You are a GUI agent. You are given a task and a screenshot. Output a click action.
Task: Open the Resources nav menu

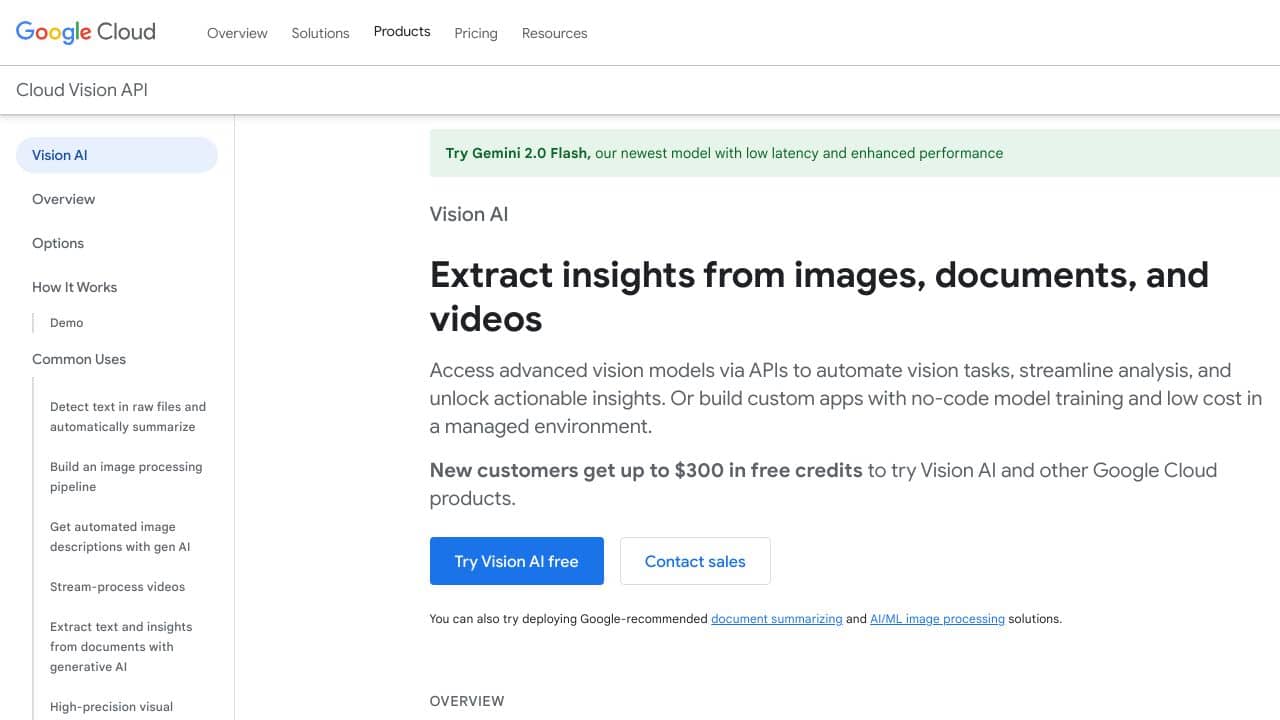pyautogui.click(x=554, y=33)
